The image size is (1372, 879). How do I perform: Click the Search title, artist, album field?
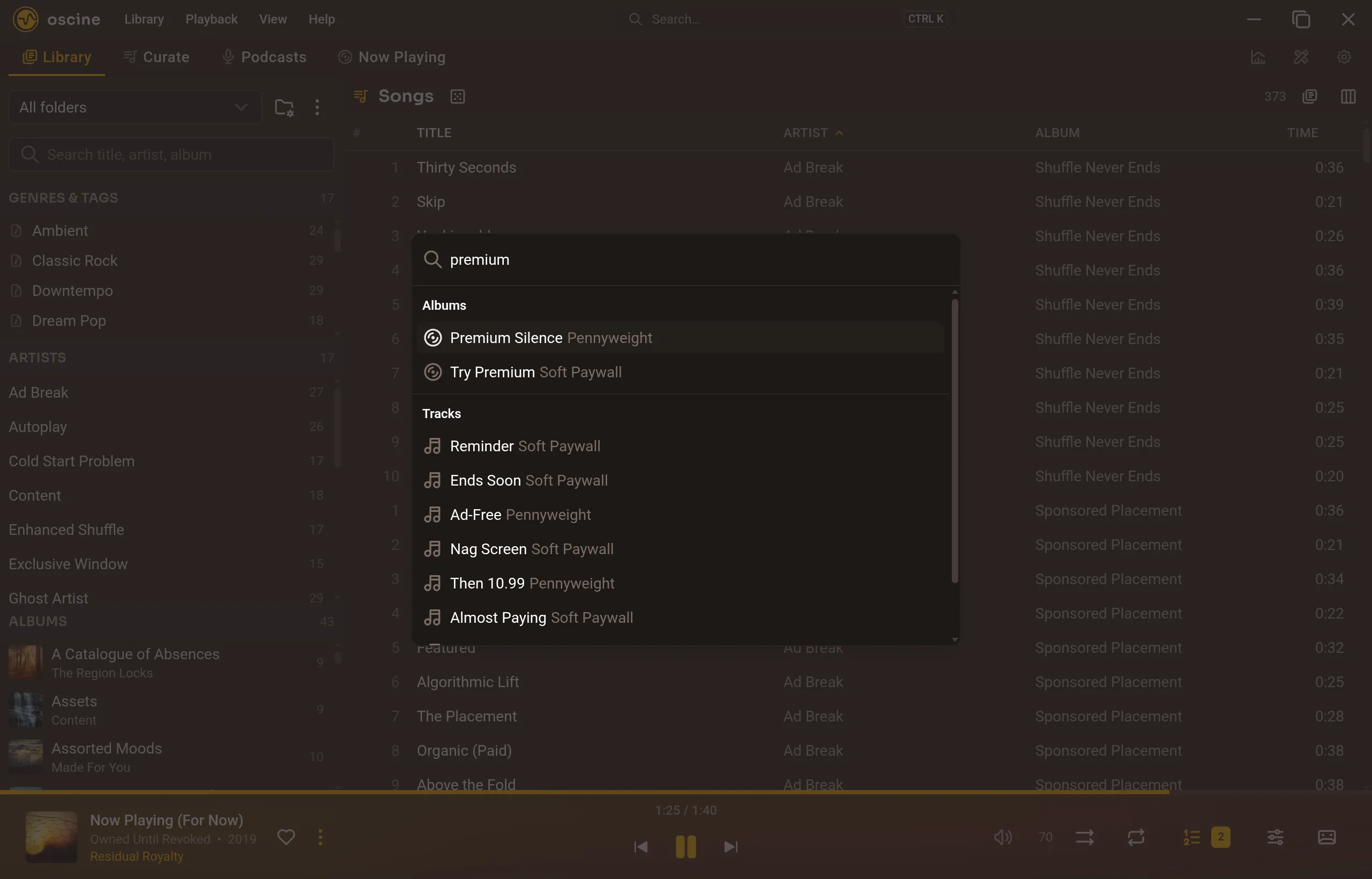point(171,155)
